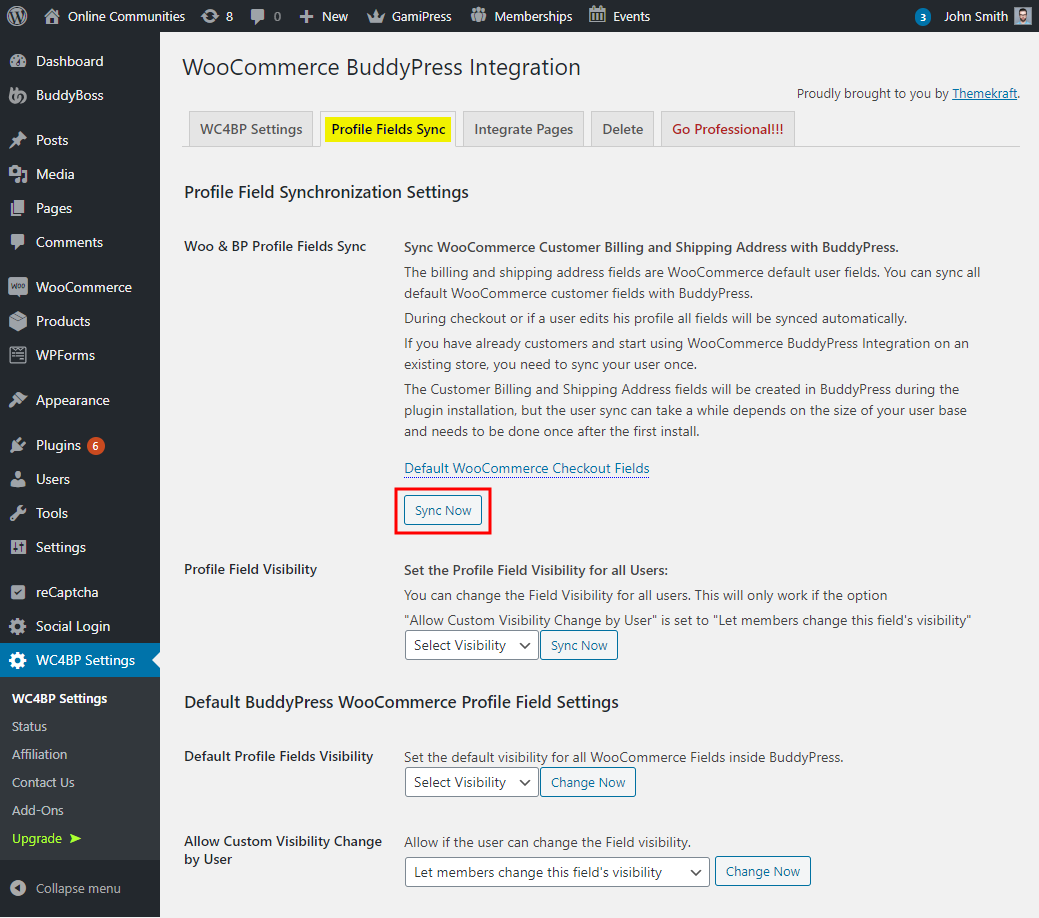Open the Default Profile Fields Visibility dropdown
This screenshot has height=918, width=1039.
[x=470, y=782]
